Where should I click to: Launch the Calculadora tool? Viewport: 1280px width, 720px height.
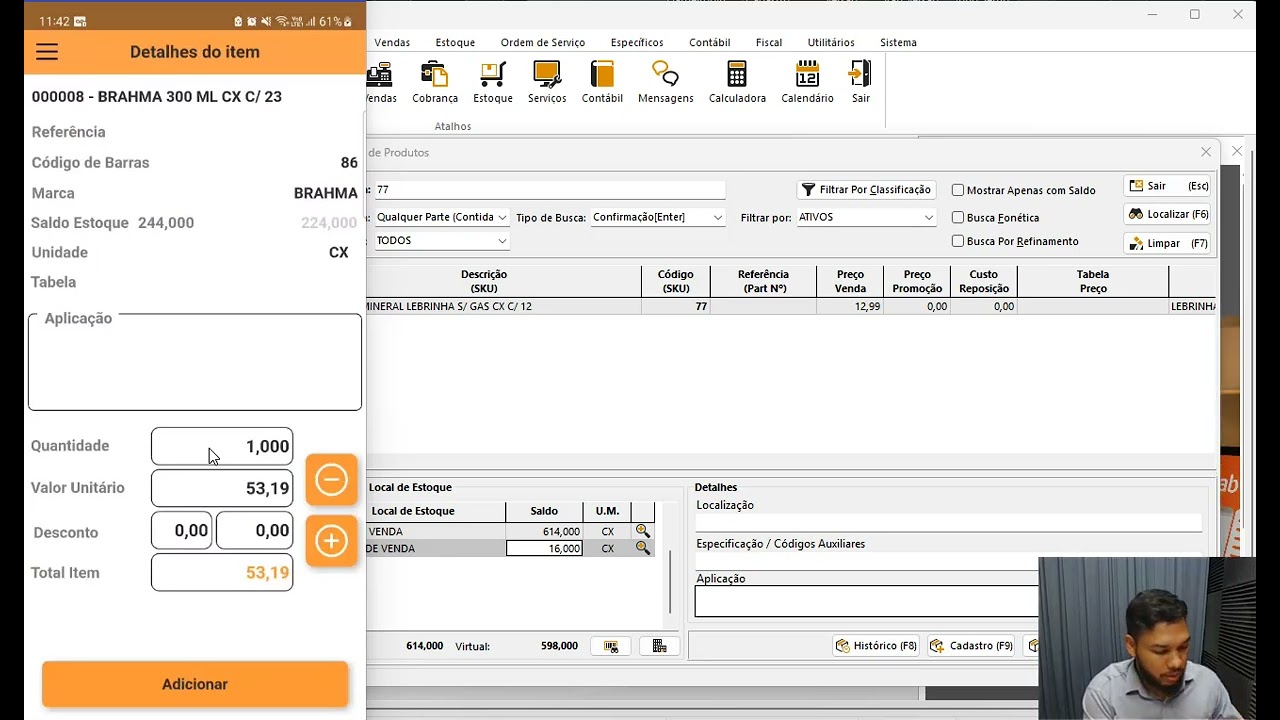tap(737, 82)
